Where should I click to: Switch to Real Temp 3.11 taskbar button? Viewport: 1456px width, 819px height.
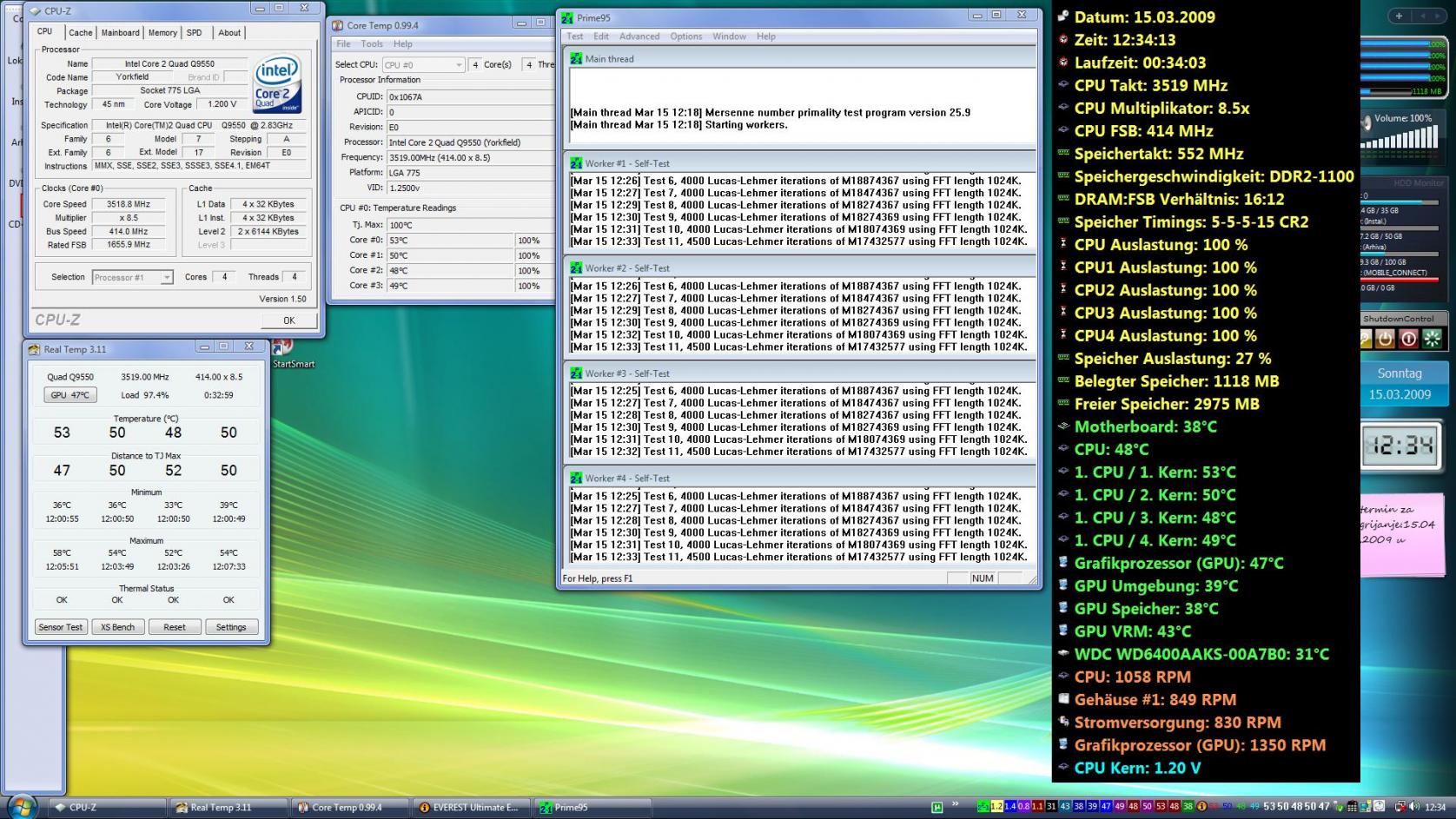(x=228, y=807)
